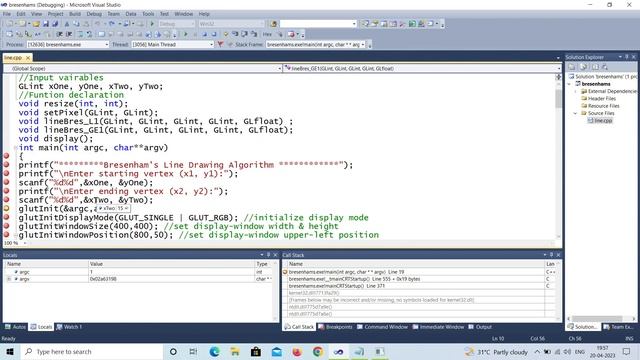Open the Debug menu

(x=94, y=14)
